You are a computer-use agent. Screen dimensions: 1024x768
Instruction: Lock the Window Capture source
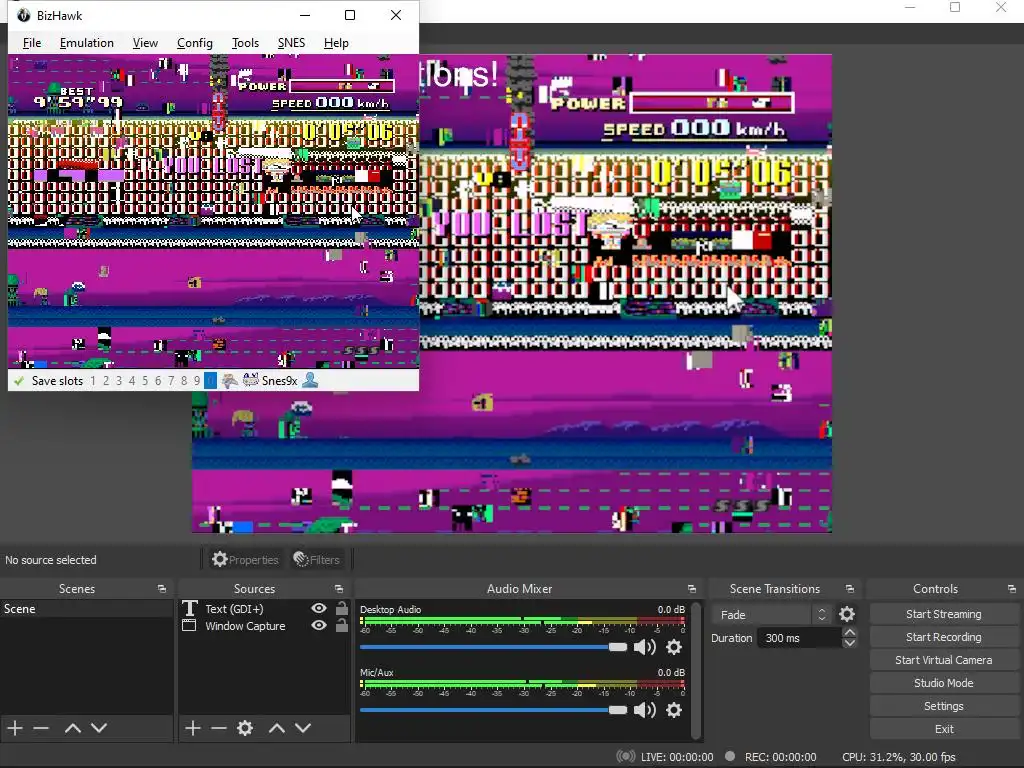(x=342, y=625)
